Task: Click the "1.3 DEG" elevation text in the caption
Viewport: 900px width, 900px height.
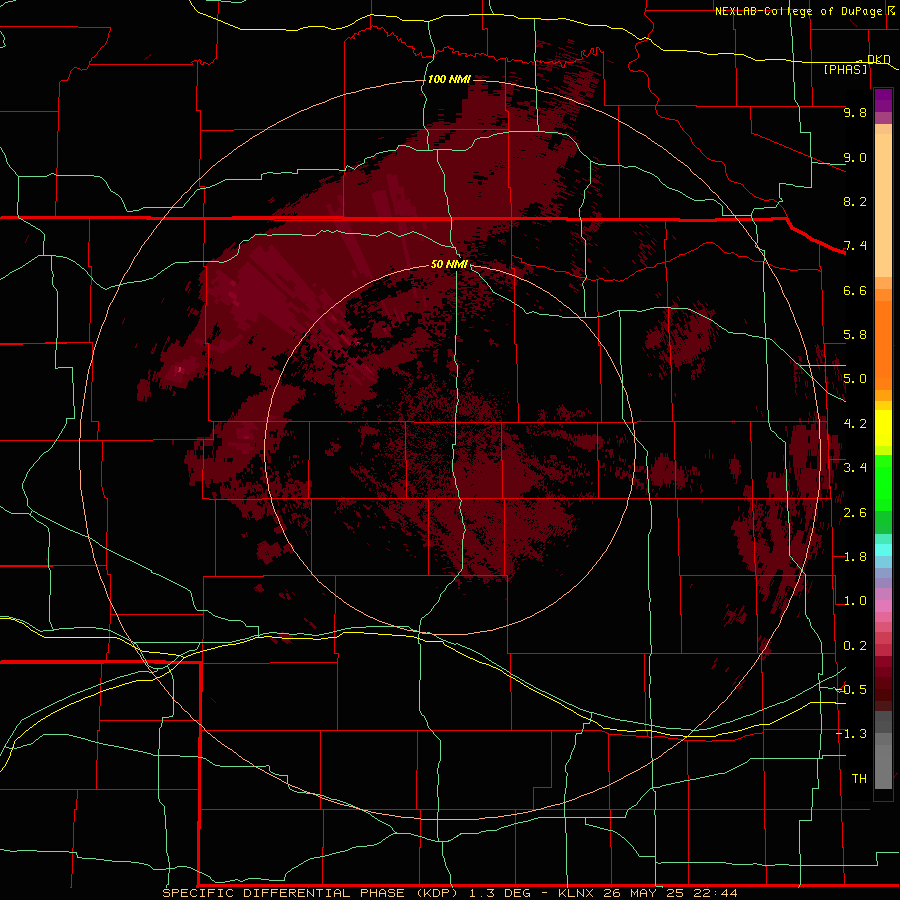Action: 502,893
